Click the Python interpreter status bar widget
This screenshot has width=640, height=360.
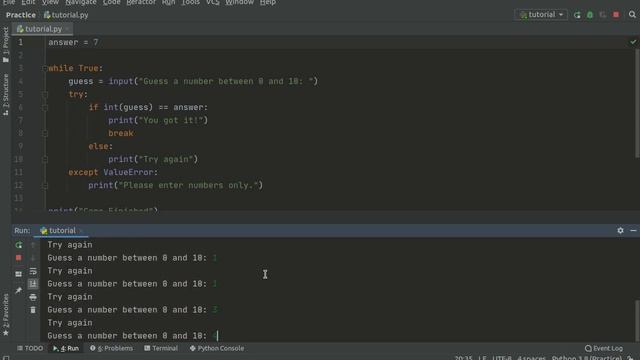[587, 358]
